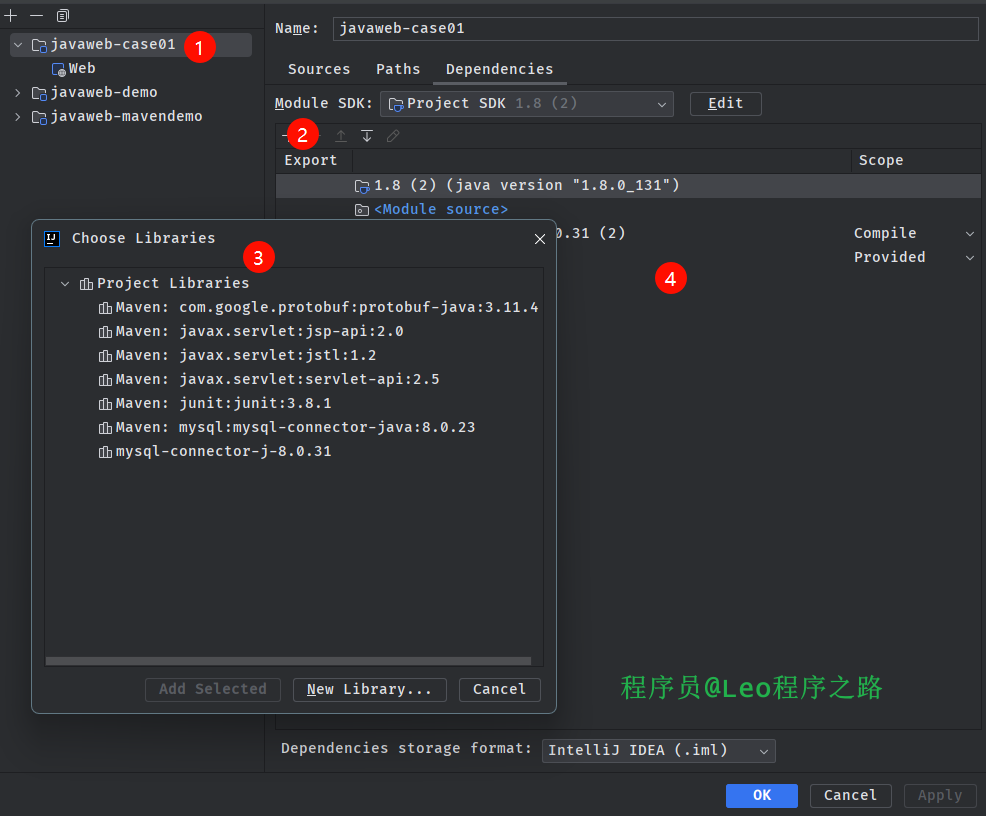Select the Web facet under javaweb-case01
The image size is (986, 816).
point(82,69)
